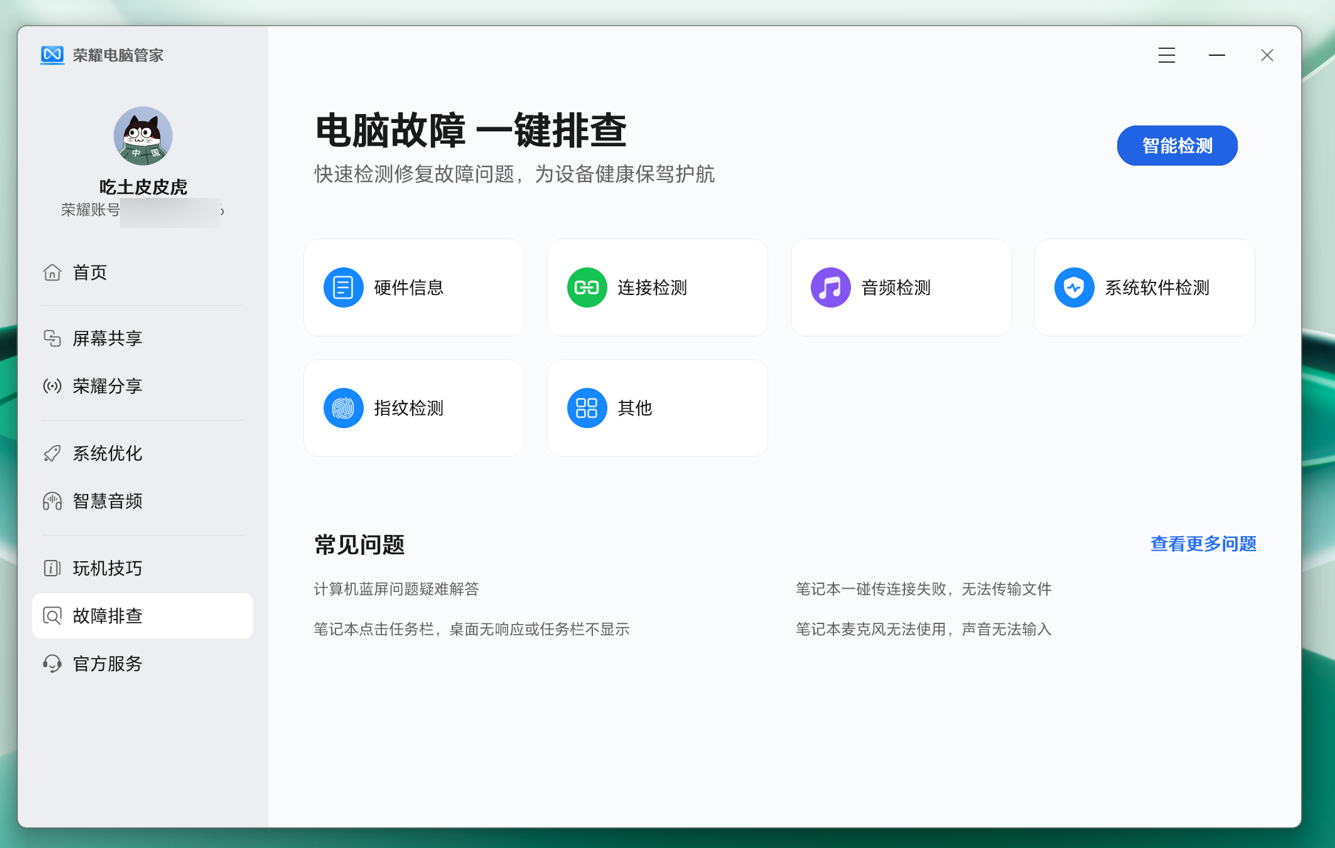Open the 连接检测 card label
Image resolution: width=1335 pixels, height=848 pixels.
(652, 288)
